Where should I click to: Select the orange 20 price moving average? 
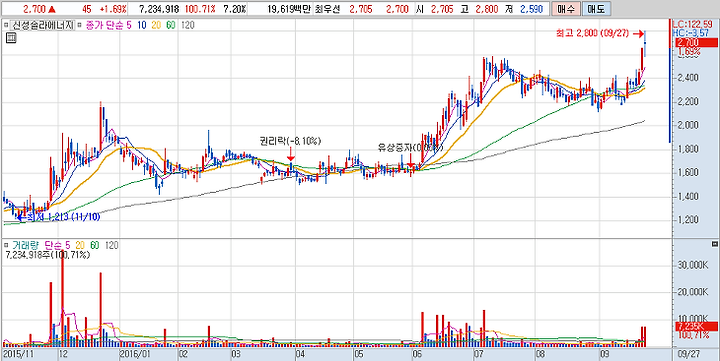click(157, 26)
